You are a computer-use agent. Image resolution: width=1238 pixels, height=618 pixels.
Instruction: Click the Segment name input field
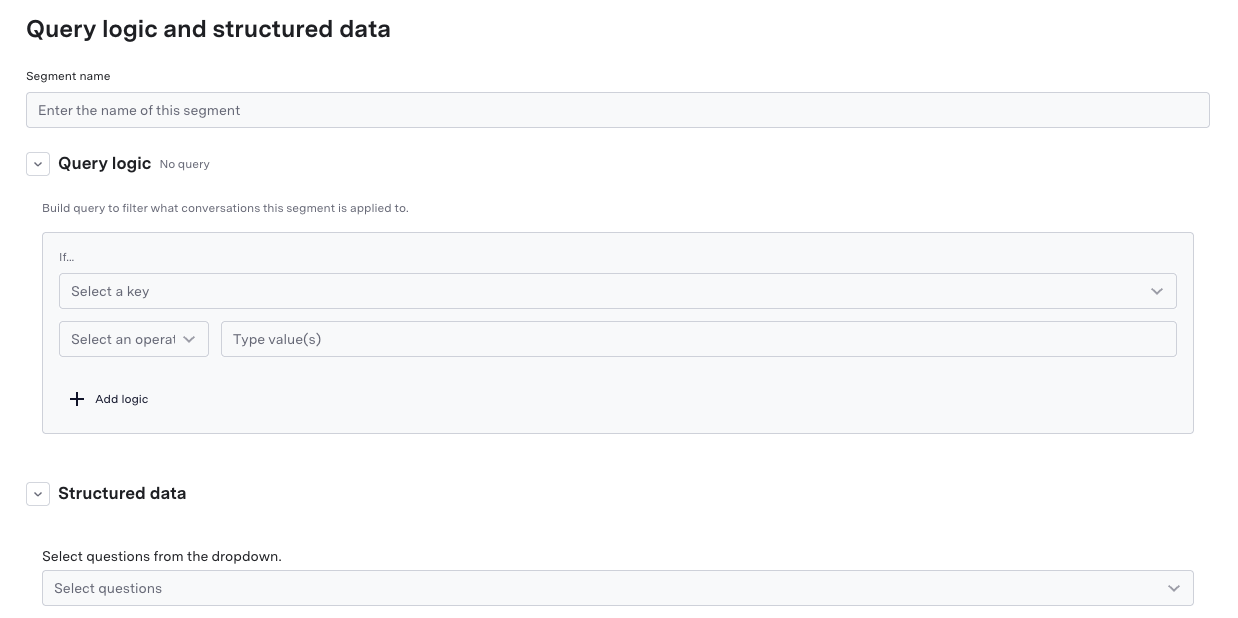coord(617,110)
